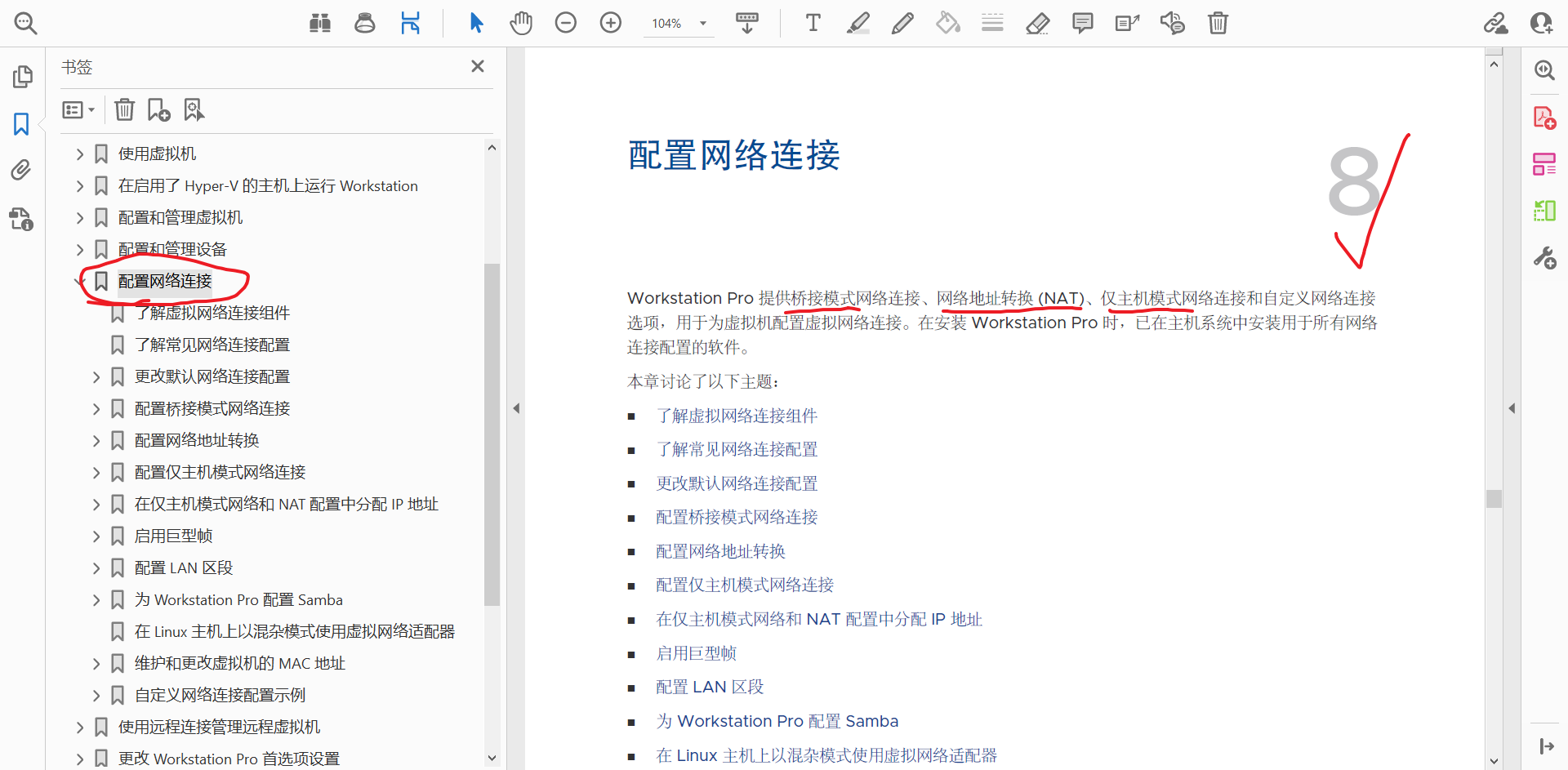Screen dimensions: 1568x770
Task: Open the pink form layout tool in right pane
Action: (1544, 164)
